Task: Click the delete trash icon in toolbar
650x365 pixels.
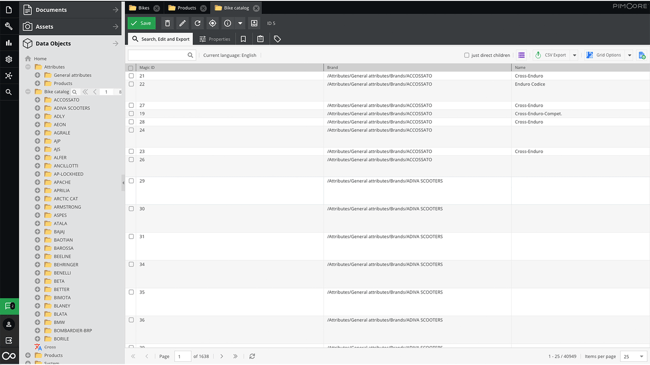Action: click(167, 23)
